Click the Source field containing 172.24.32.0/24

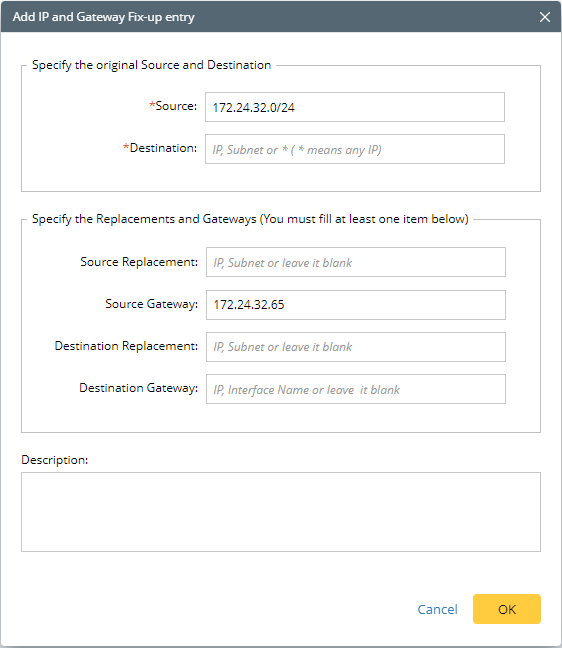(x=355, y=107)
